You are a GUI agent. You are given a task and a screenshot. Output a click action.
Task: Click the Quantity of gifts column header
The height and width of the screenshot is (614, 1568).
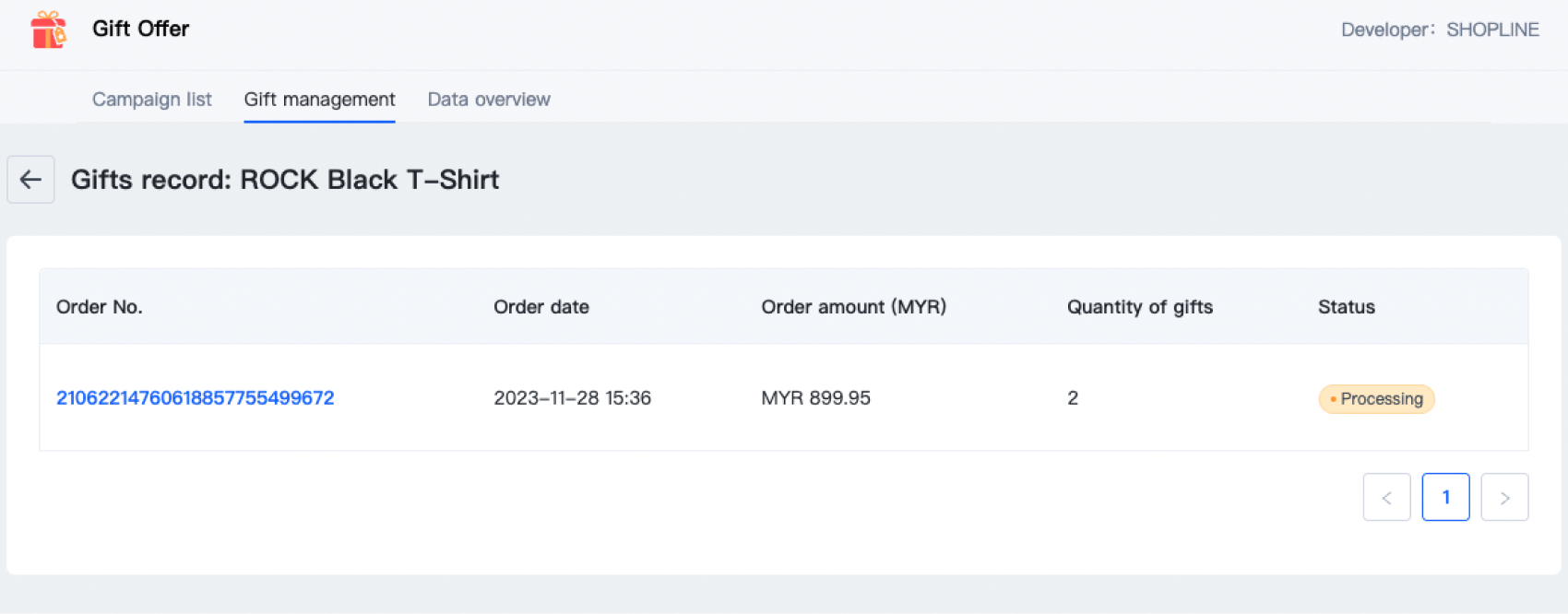click(1139, 307)
